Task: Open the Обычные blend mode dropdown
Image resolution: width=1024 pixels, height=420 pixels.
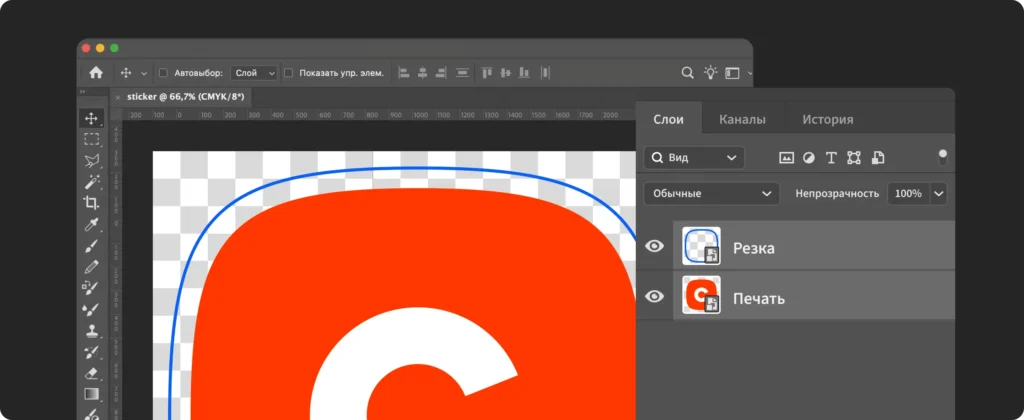Action: click(711, 193)
